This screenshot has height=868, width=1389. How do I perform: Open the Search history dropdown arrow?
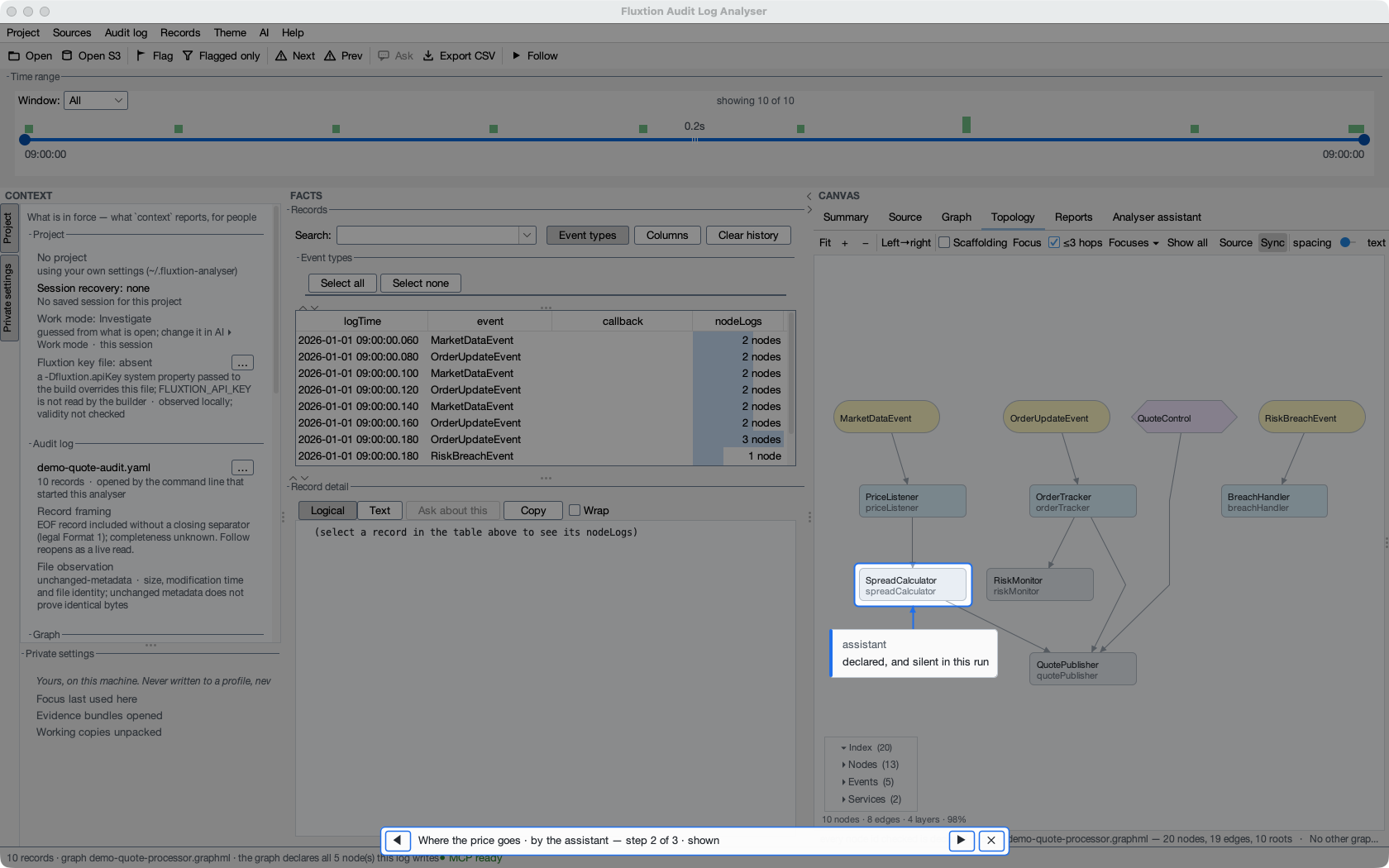tap(527, 236)
